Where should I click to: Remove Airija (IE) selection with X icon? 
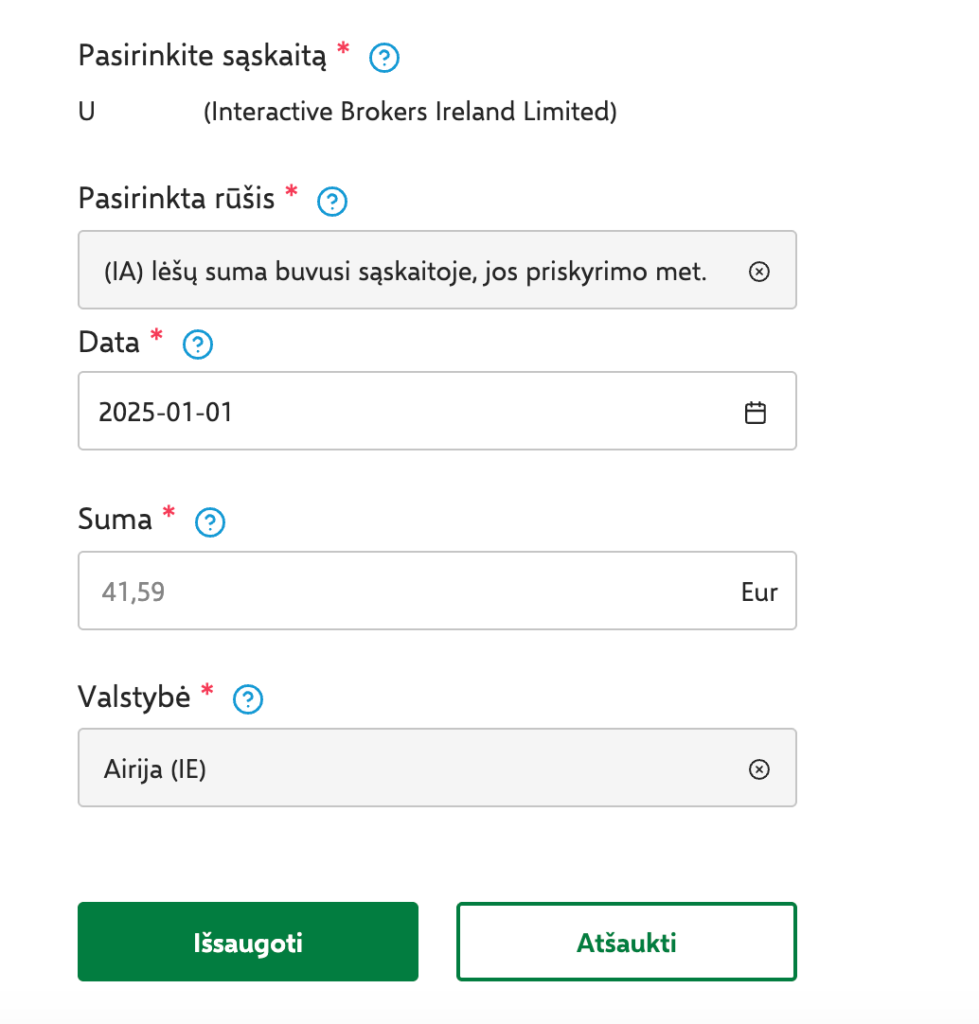(x=759, y=768)
